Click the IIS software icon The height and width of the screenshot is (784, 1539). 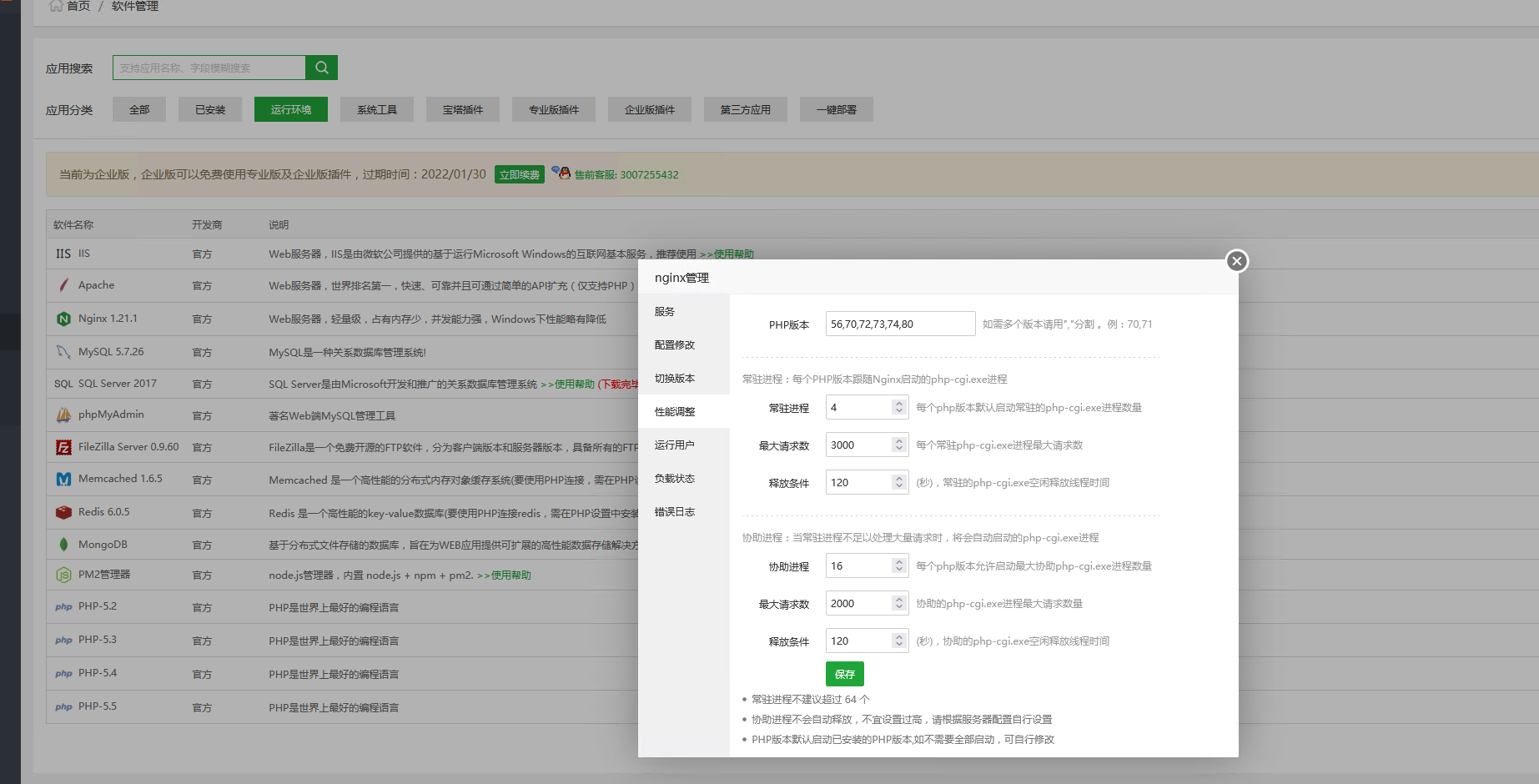(63, 254)
